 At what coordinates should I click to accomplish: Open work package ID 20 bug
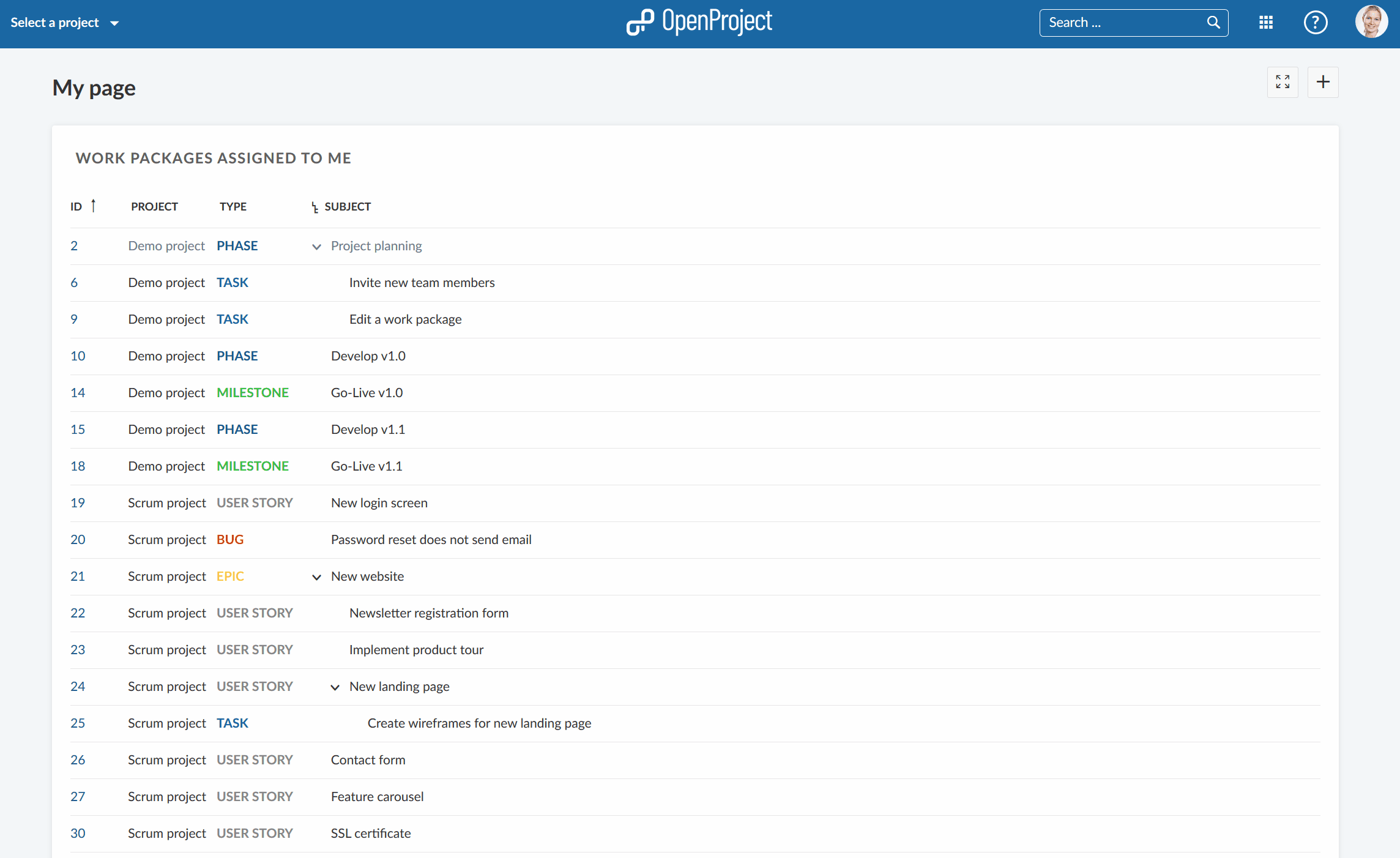(77, 539)
